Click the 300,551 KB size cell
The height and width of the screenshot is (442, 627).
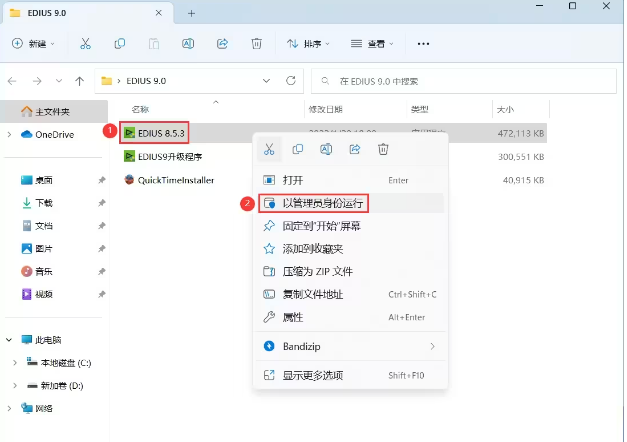(x=521, y=157)
